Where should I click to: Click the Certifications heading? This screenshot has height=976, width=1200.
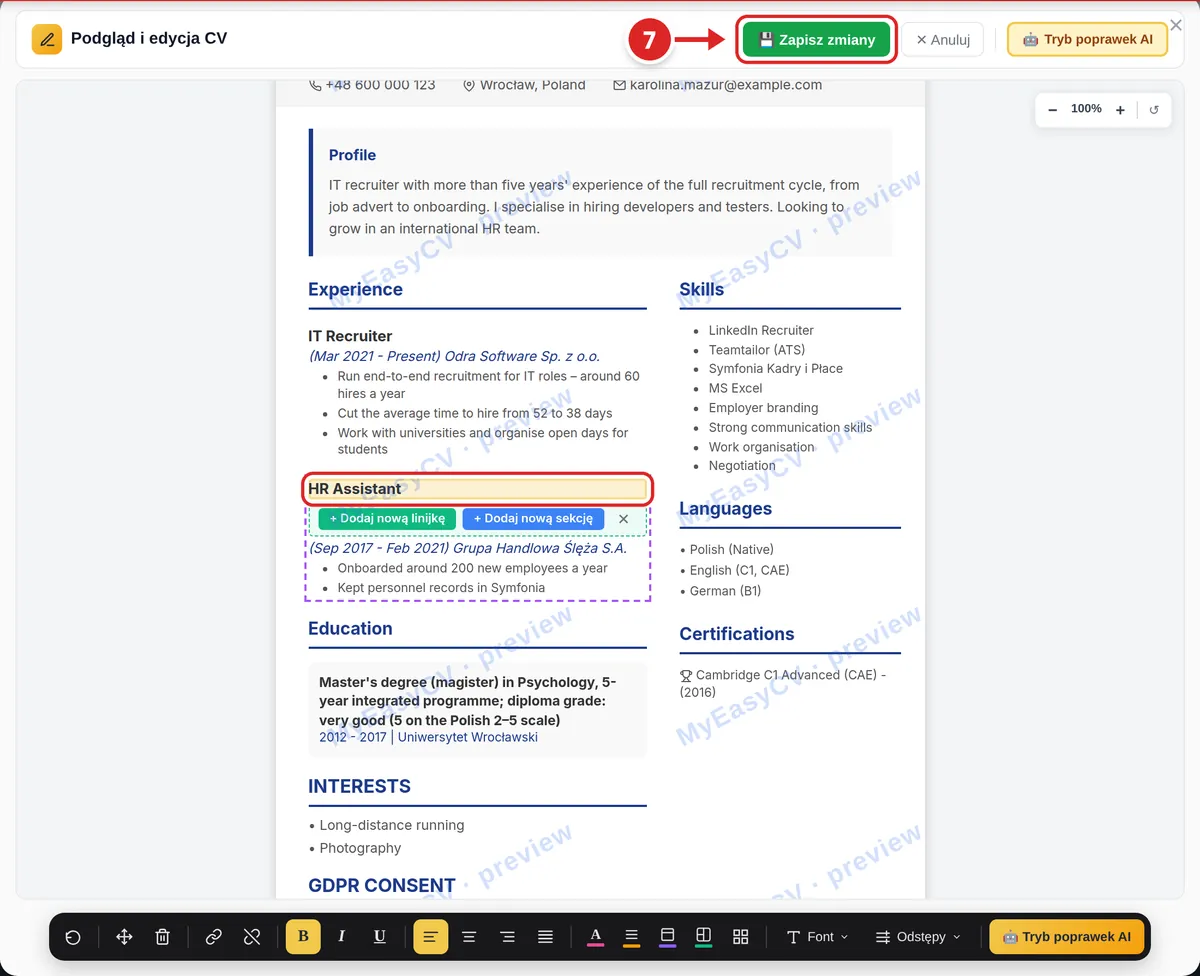pos(737,634)
